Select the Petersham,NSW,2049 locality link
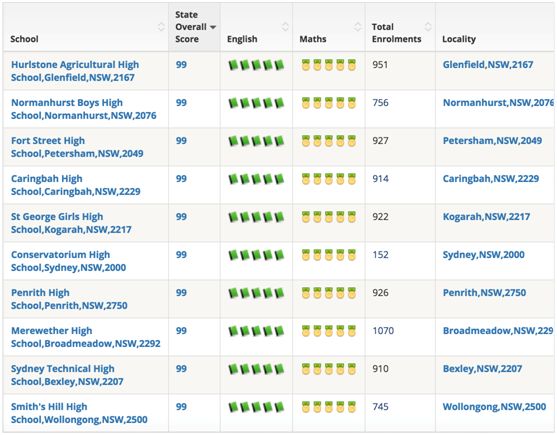Viewport: 557px width, 435px height. point(492,141)
